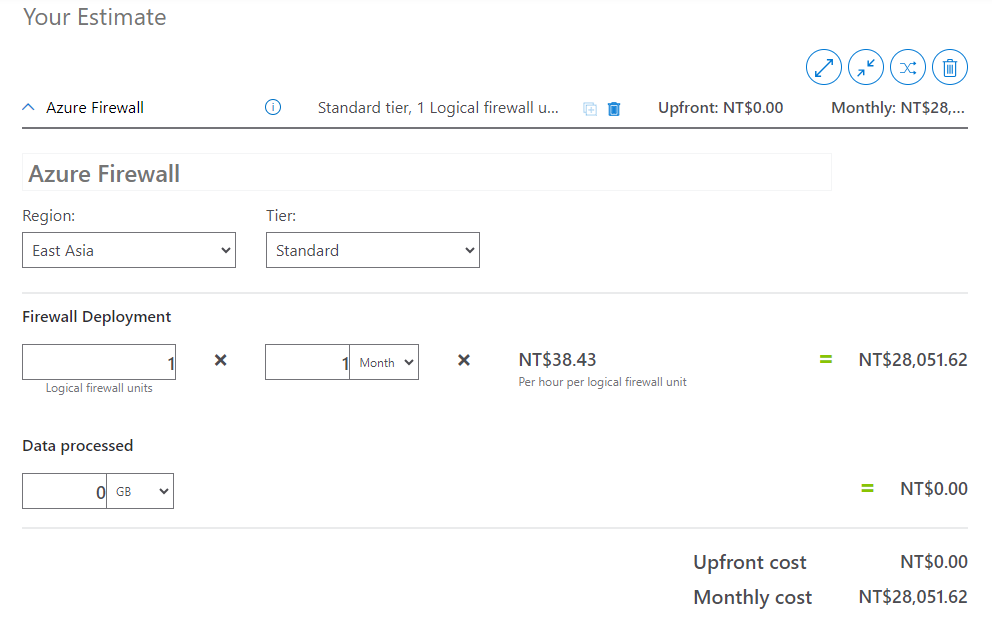Open the Month time unit dropdown
This screenshot has height=631, width=992.
384,362
